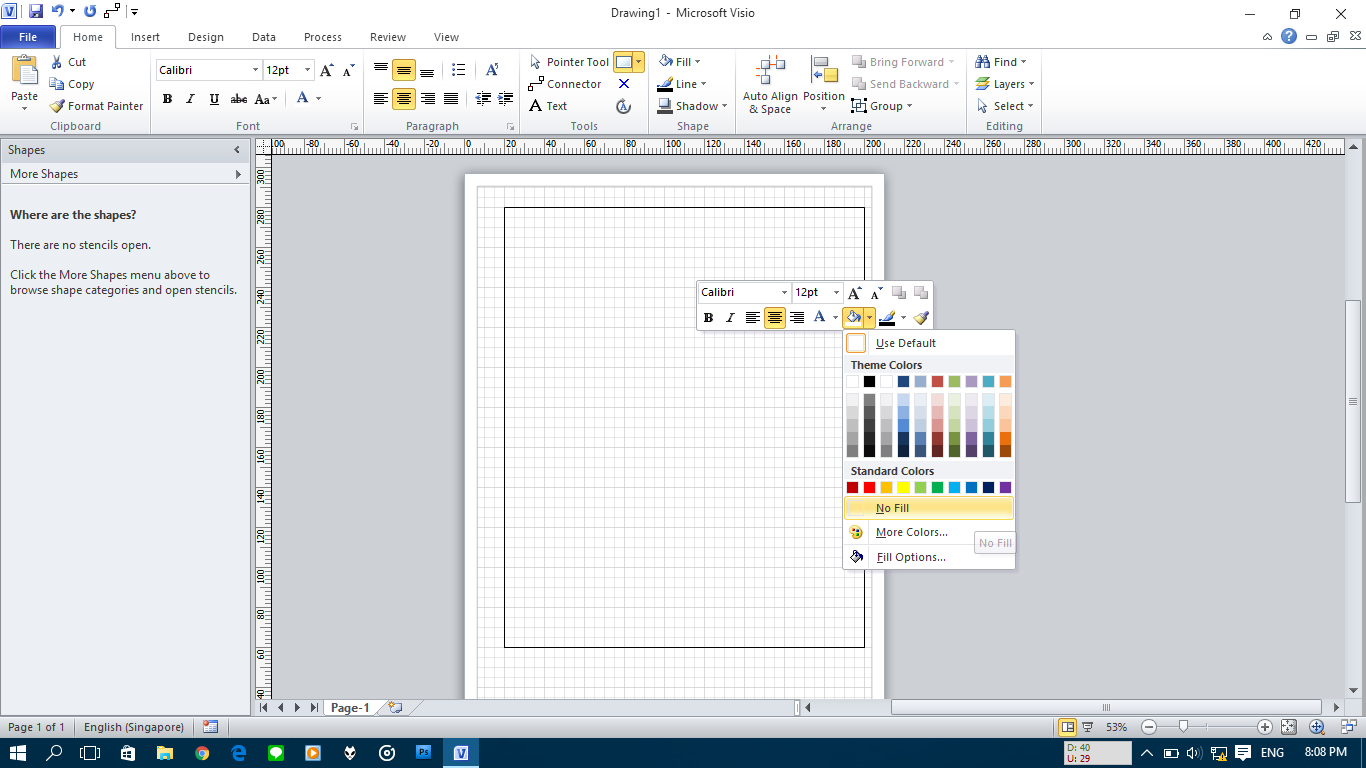Select the Pointer Tool

tap(568, 62)
